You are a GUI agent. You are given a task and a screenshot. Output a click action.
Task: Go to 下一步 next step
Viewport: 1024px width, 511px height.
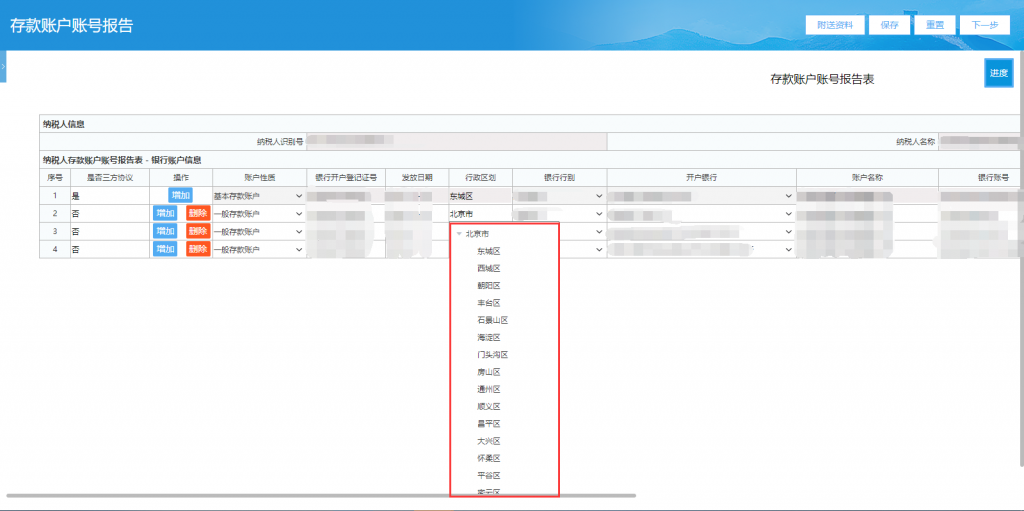click(x=984, y=25)
